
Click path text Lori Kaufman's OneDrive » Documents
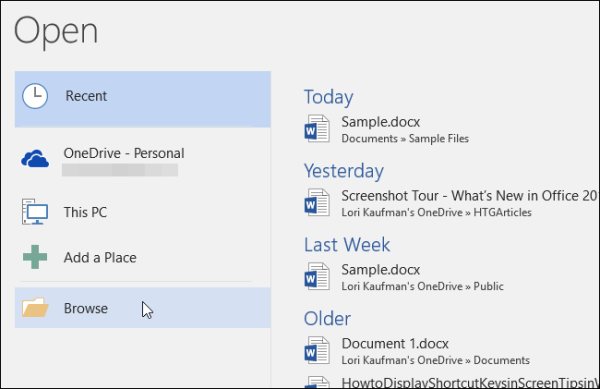click(x=435, y=360)
